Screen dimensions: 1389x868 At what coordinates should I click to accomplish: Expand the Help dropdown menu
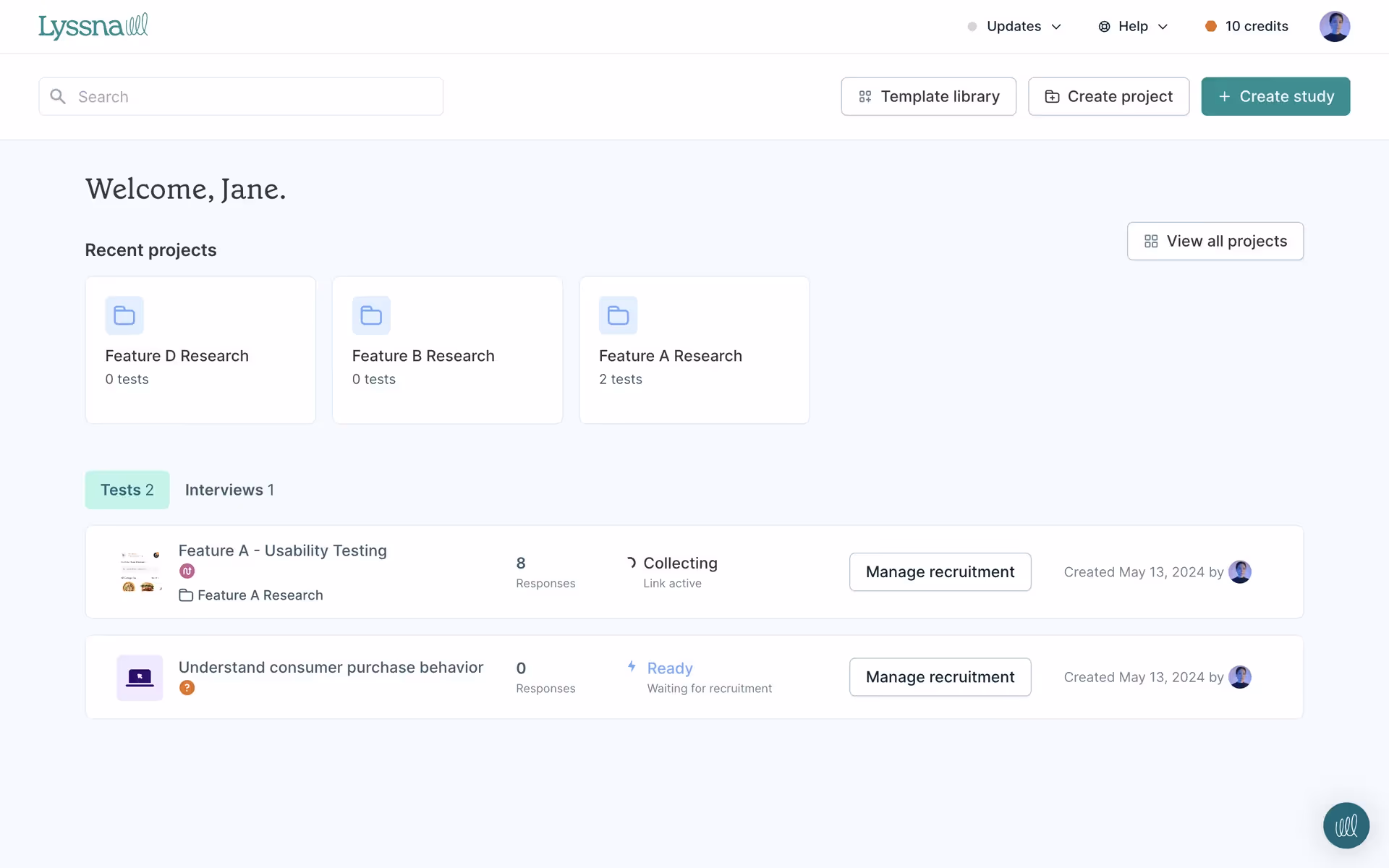tap(1133, 27)
